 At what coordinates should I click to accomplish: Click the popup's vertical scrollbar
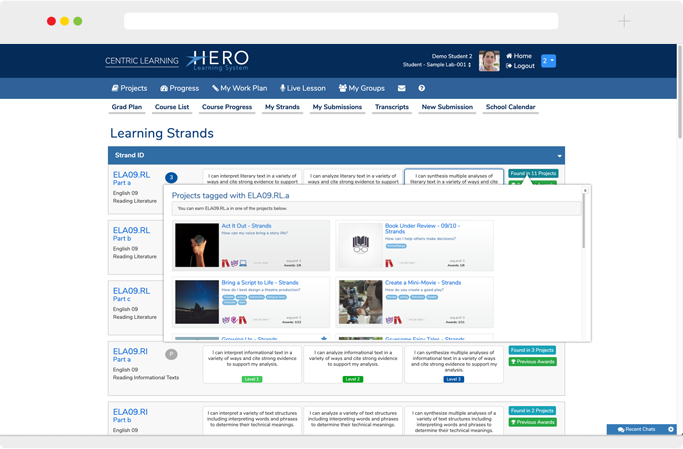pyautogui.click(x=583, y=220)
